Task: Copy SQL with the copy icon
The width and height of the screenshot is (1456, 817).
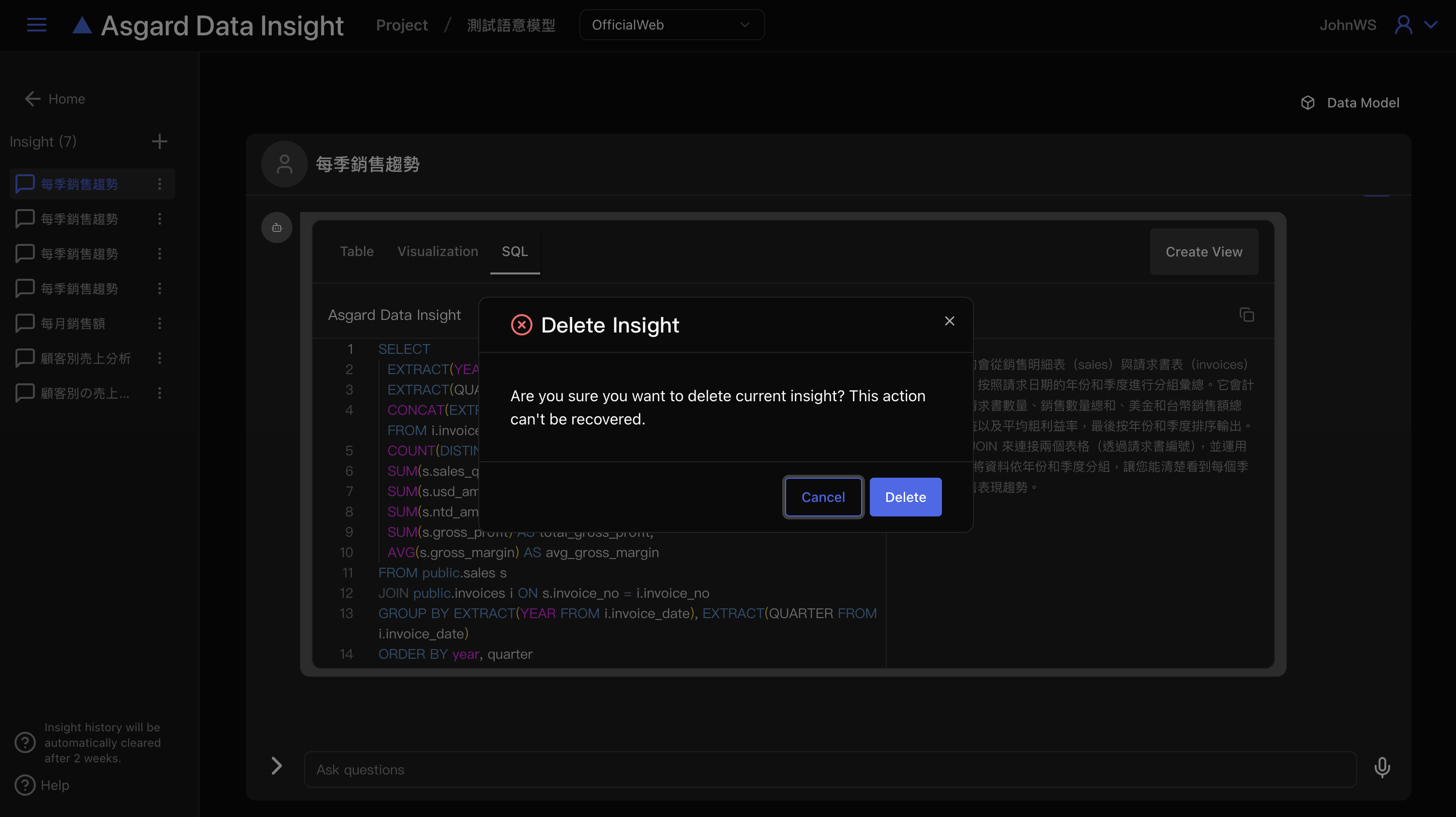Action: 1246,315
